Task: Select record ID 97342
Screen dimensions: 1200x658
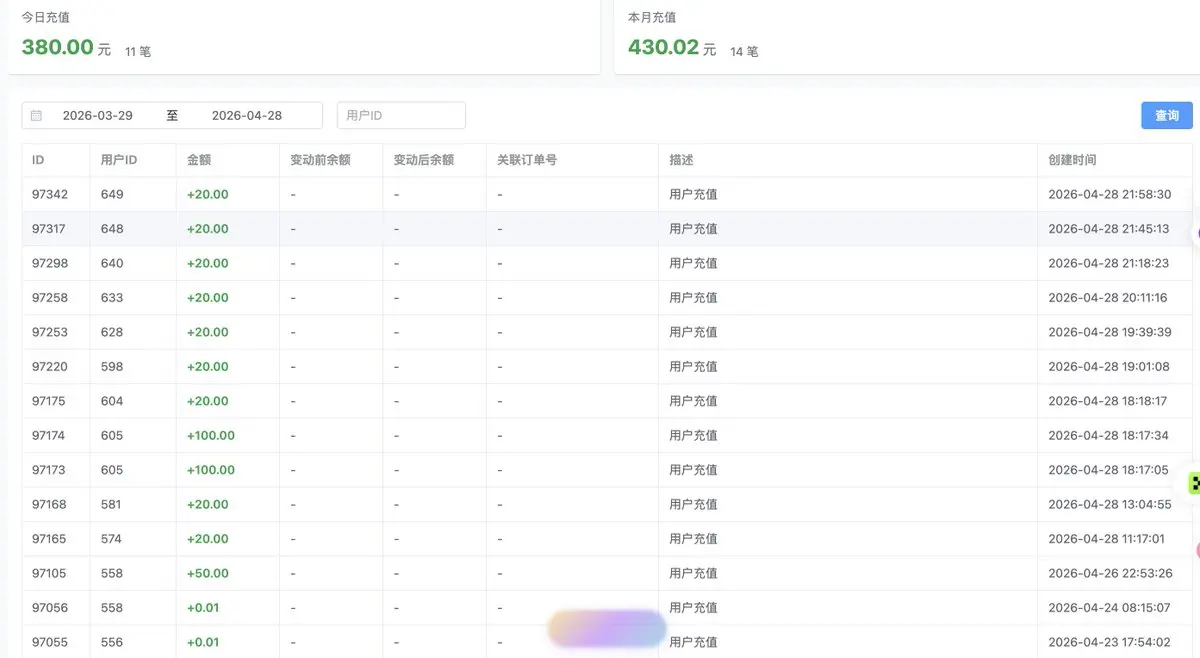Action: (50, 194)
